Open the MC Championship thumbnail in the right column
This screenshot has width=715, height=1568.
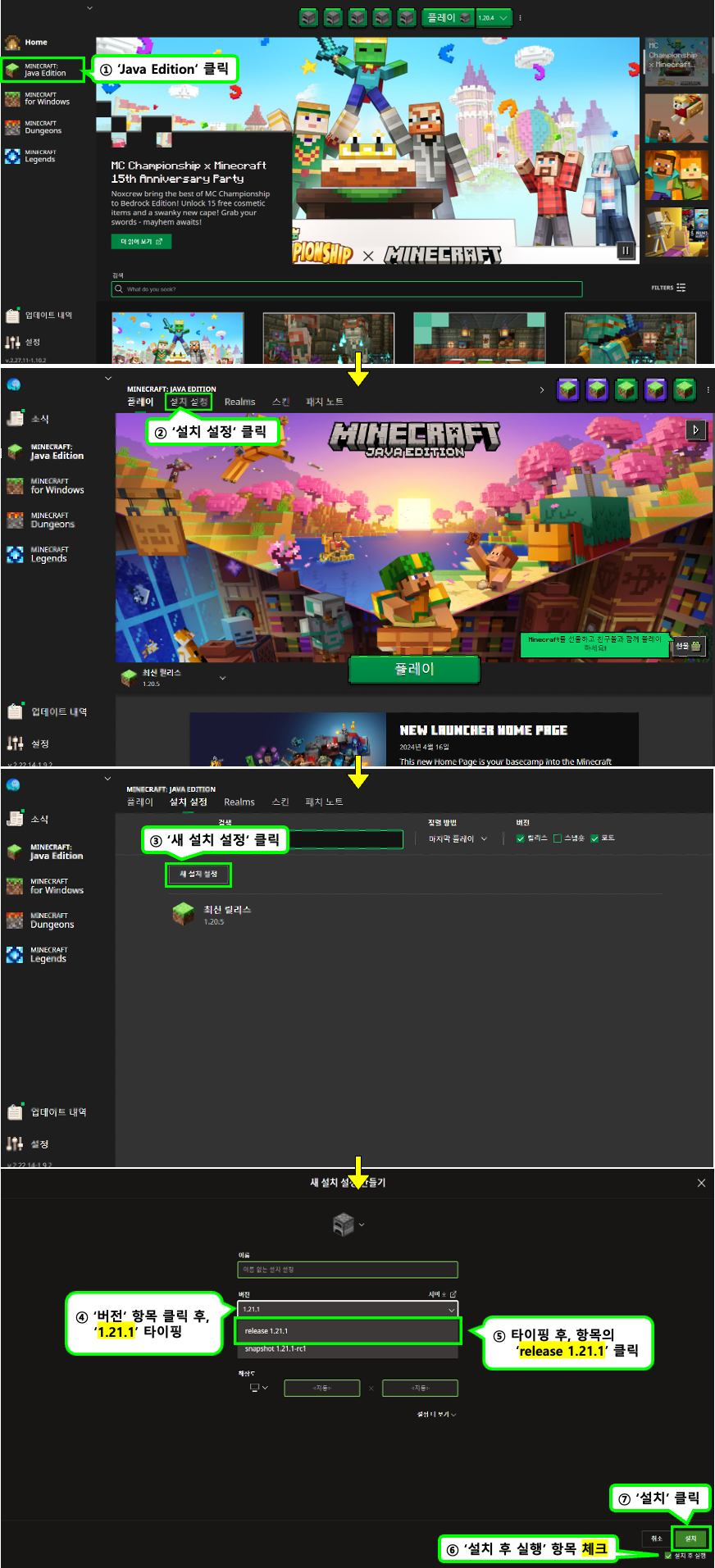point(676,61)
